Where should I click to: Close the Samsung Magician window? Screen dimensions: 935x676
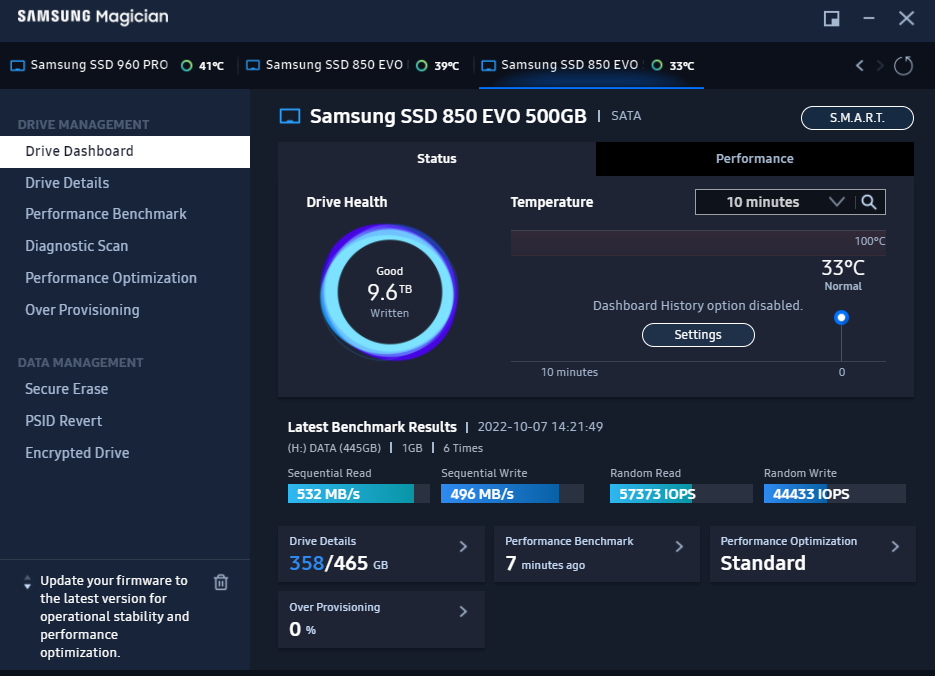(x=906, y=18)
